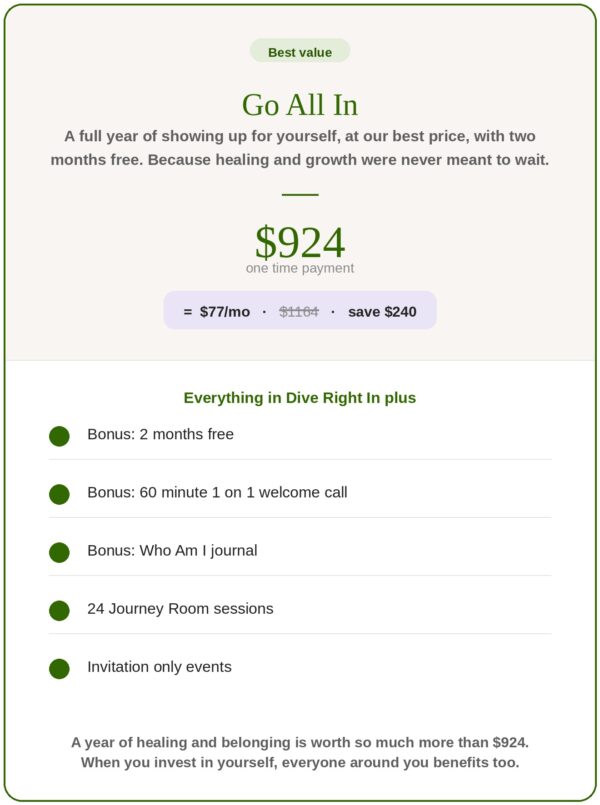Select the Invitation only events item

[300, 666]
